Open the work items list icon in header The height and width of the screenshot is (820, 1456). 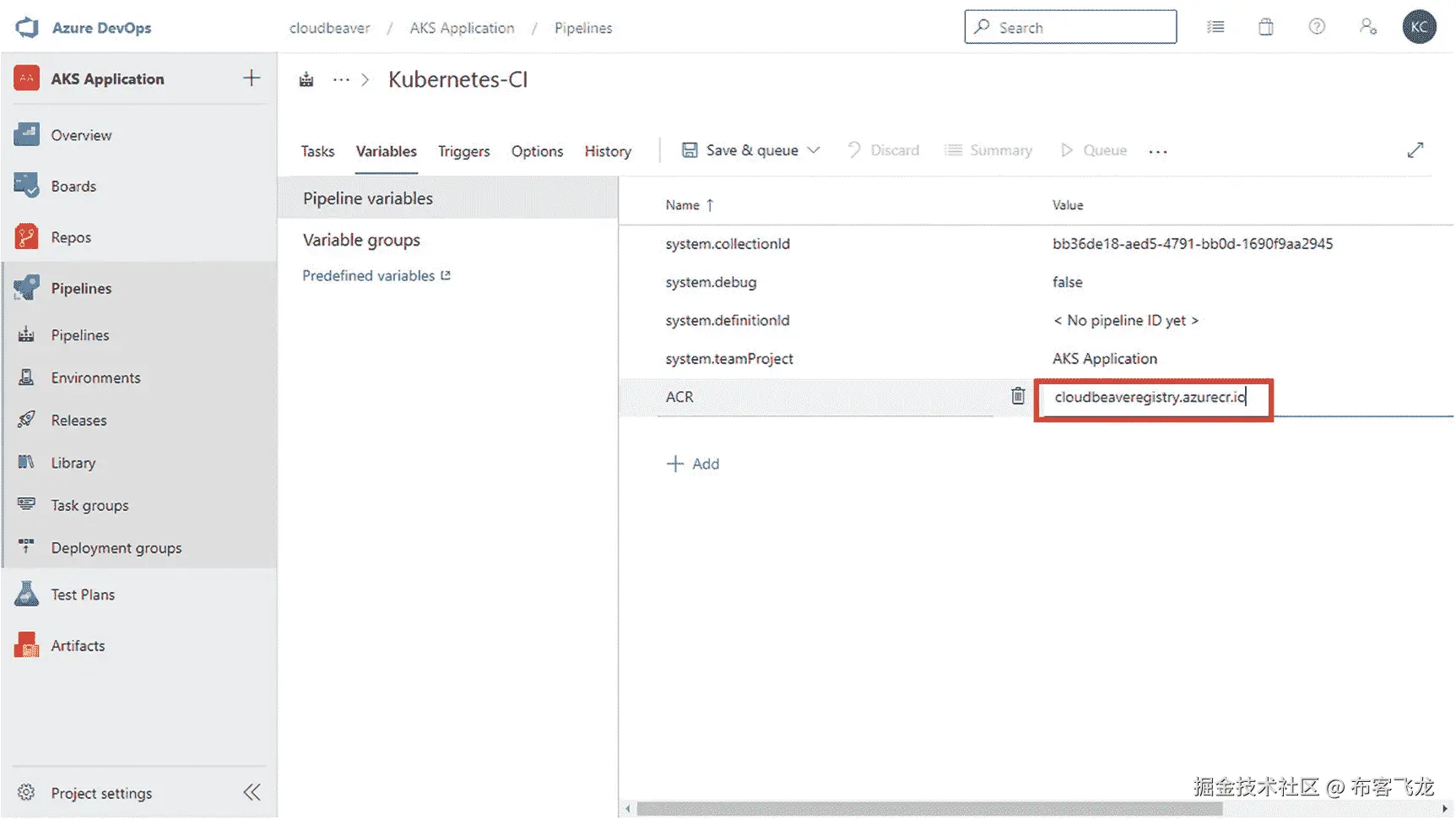click(x=1215, y=27)
